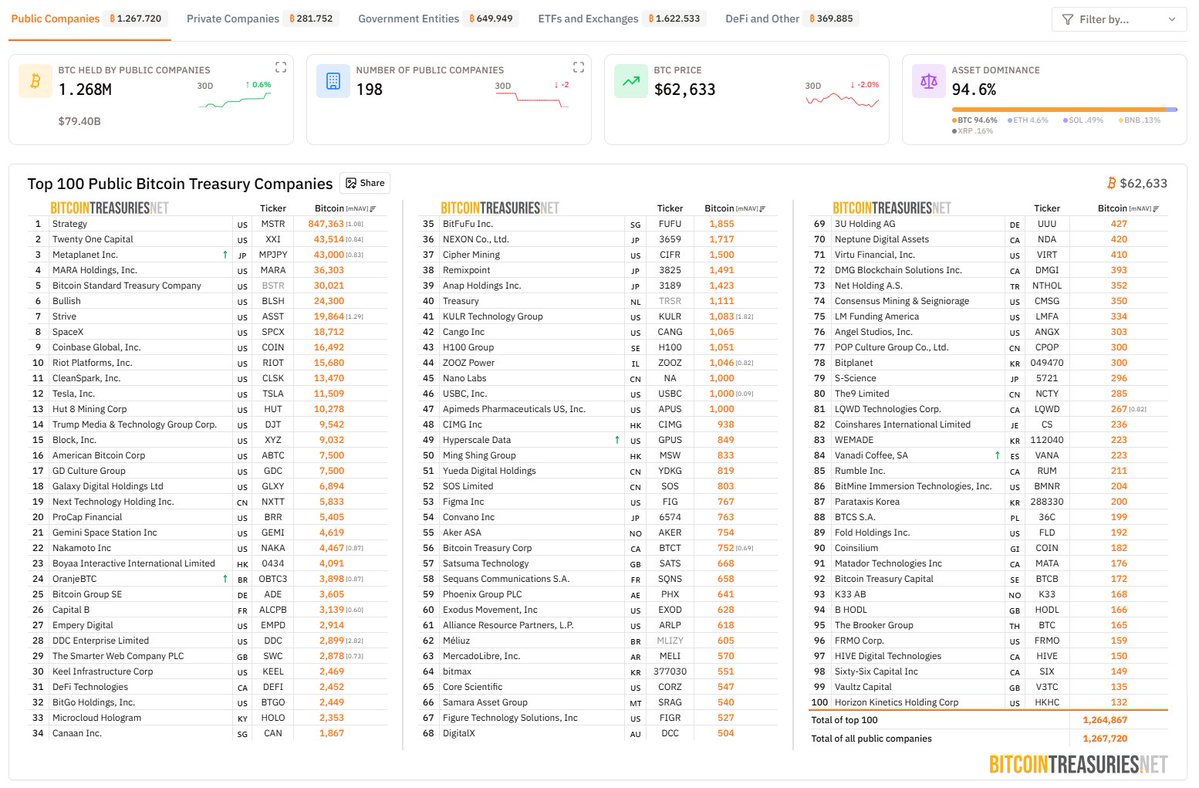The image size is (1199, 788).
Task: Click the Rumble Inc. row
Action: pyautogui.click(x=989, y=471)
